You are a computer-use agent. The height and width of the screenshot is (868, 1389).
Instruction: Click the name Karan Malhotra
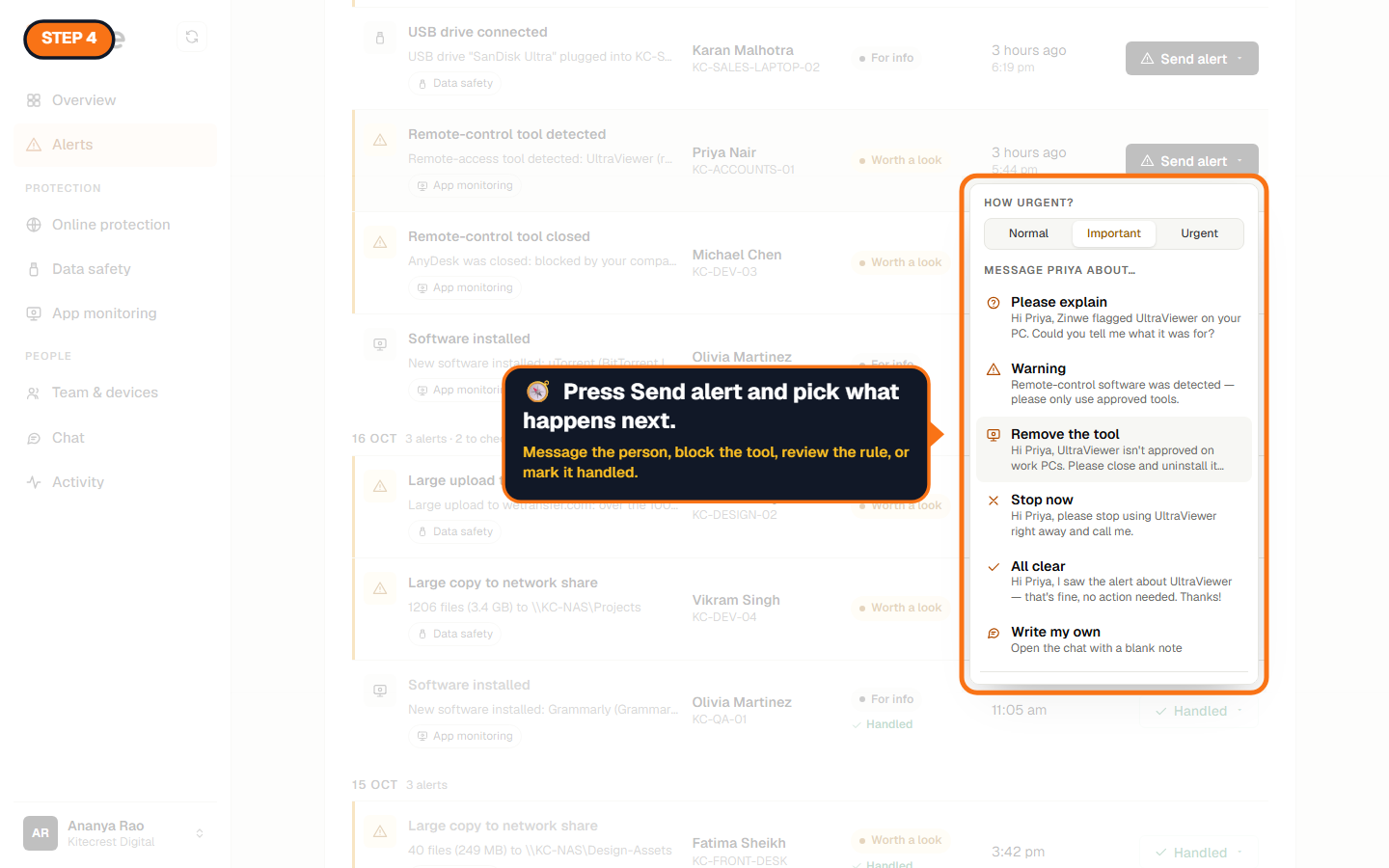[743, 50]
